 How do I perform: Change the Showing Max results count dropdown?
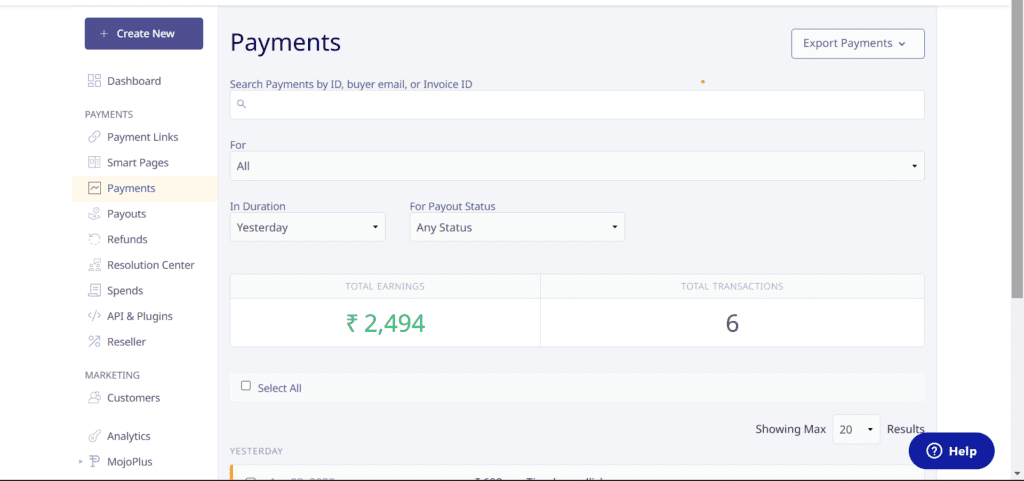click(x=856, y=429)
